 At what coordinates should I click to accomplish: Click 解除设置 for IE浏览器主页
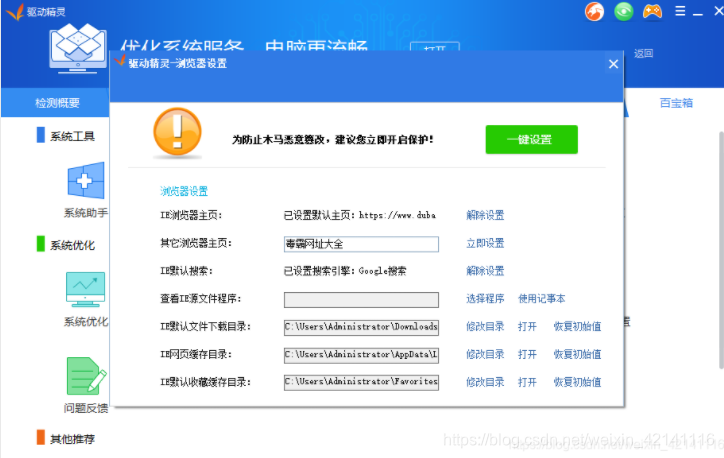pyautogui.click(x=485, y=215)
